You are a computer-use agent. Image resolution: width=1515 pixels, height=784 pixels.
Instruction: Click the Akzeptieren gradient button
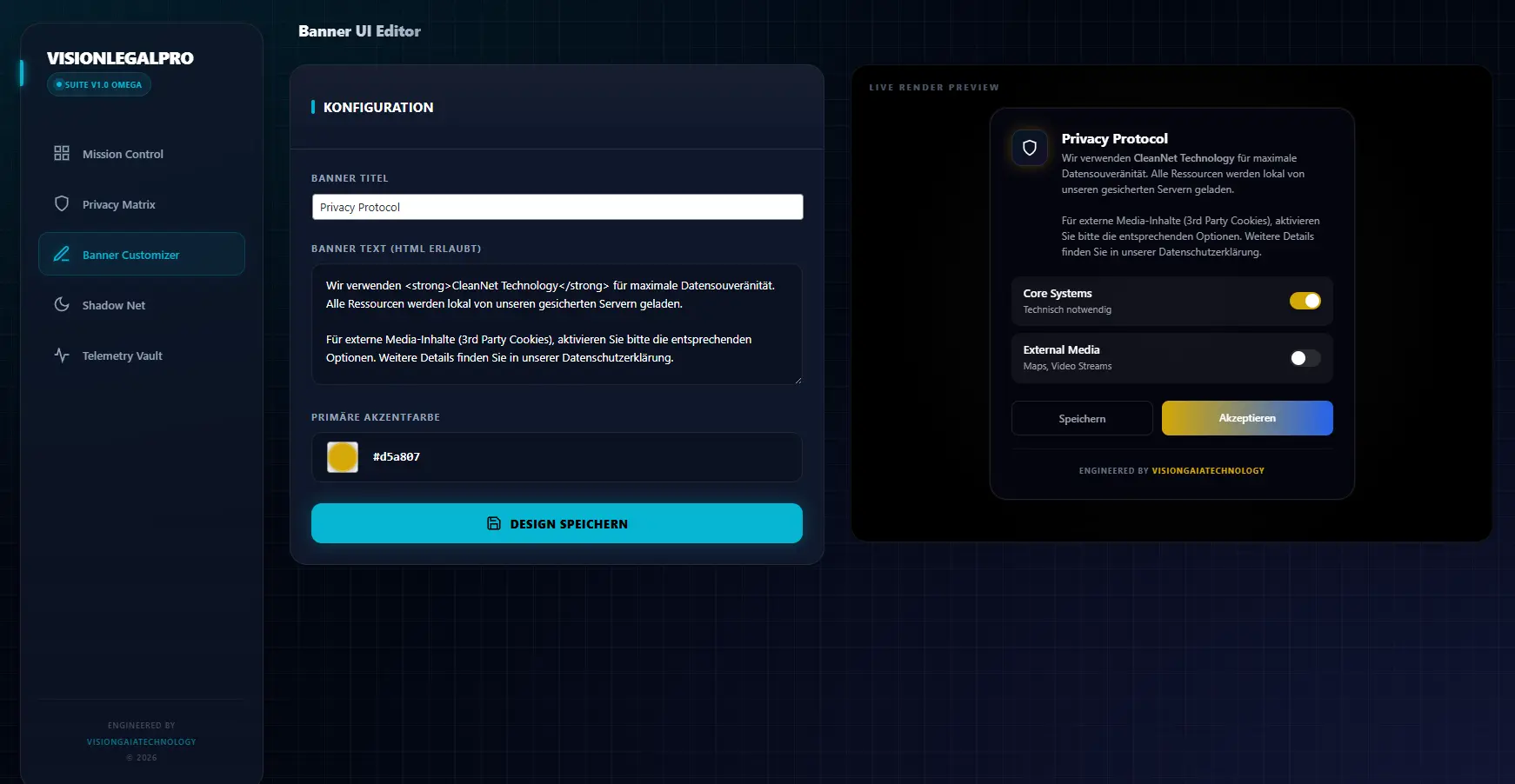1247,418
